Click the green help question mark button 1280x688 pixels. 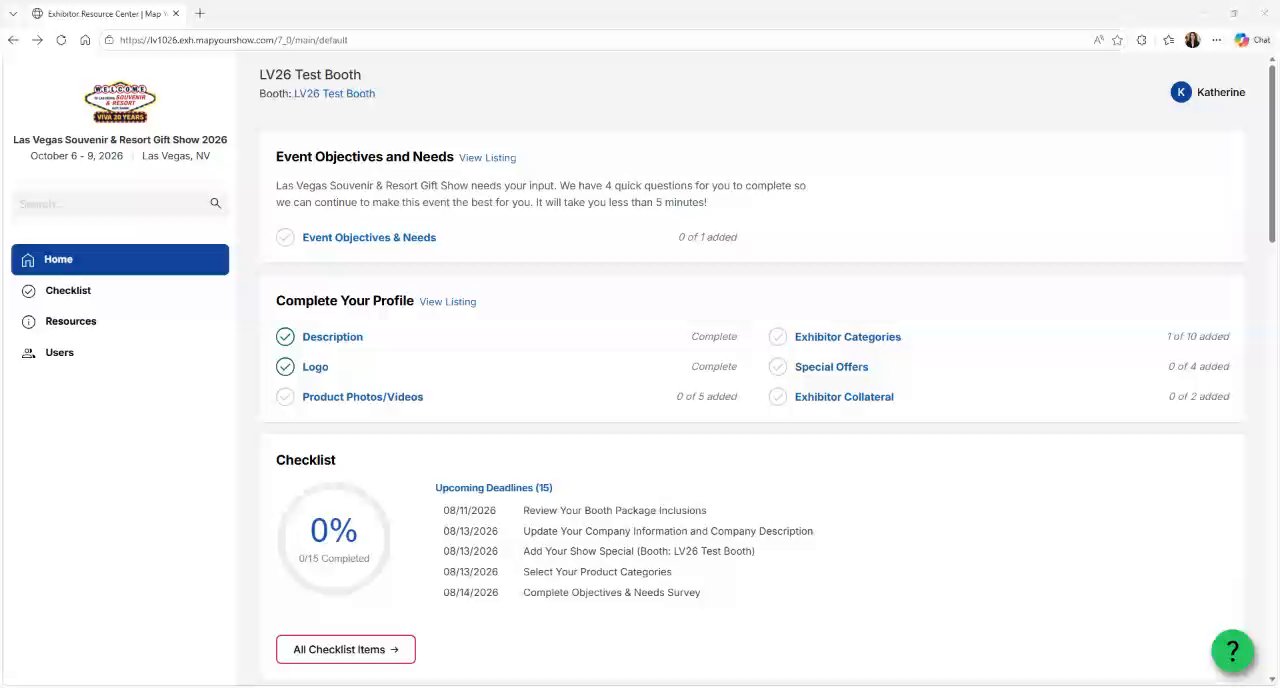click(1232, 651)
